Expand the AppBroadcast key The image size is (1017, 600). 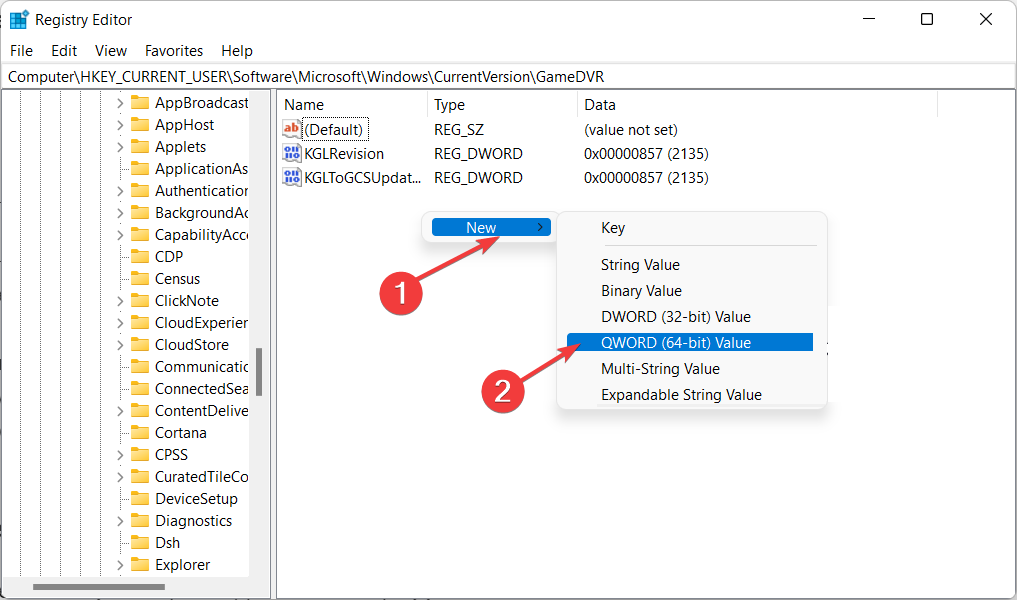120,103
